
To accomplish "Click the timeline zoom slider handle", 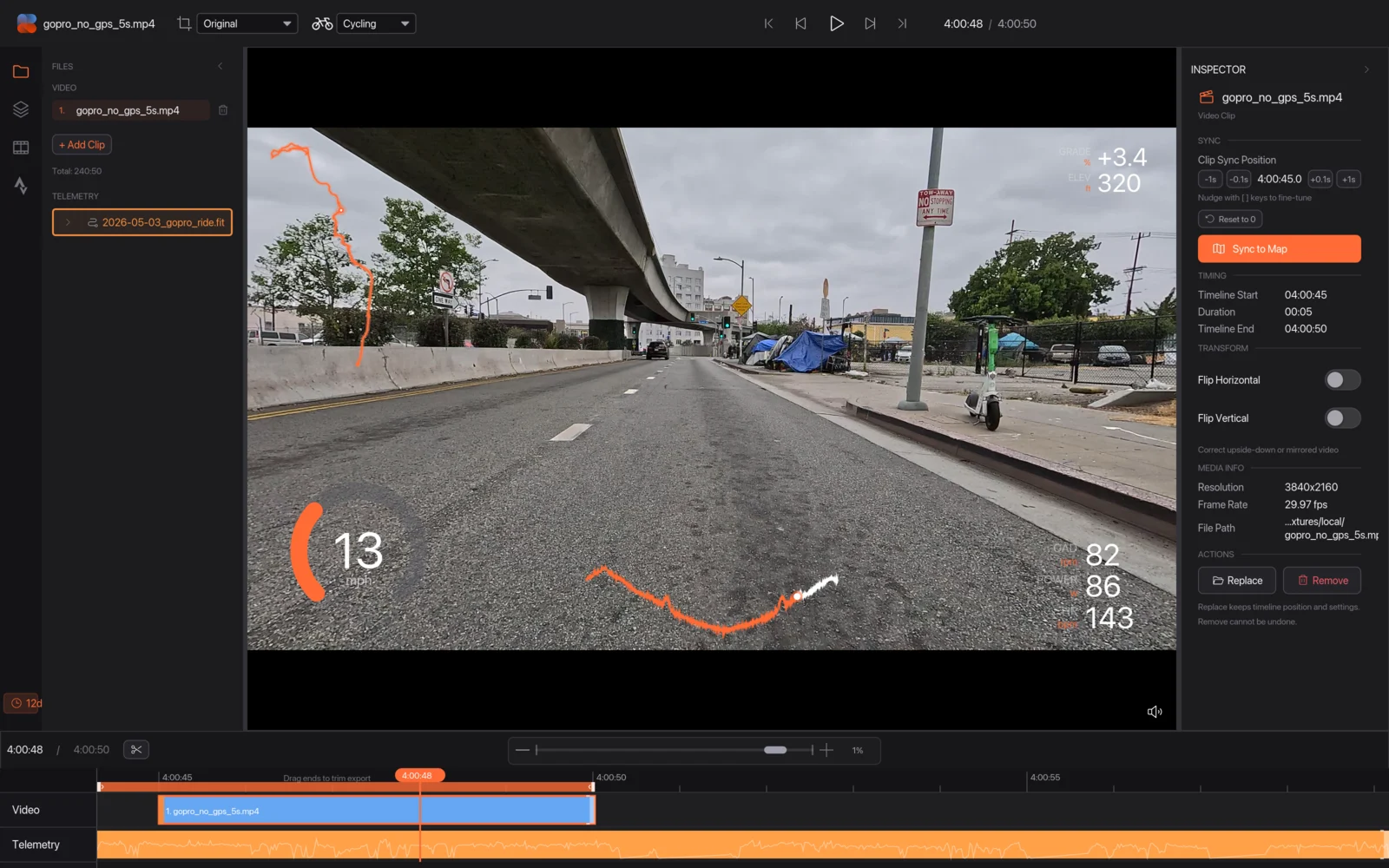I will 775,750.
